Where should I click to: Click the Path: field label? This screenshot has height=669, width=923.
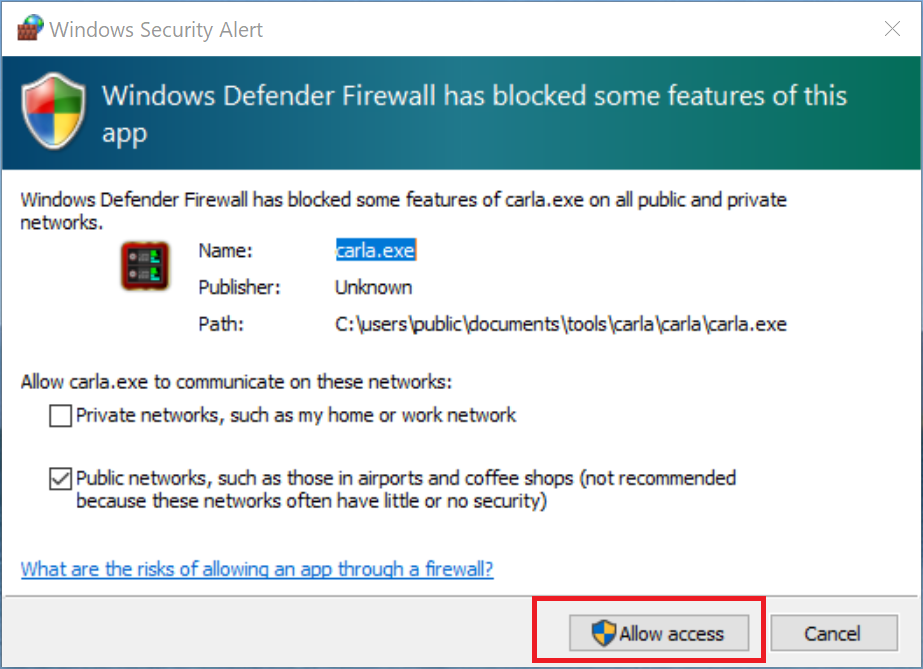click(220, 324)
